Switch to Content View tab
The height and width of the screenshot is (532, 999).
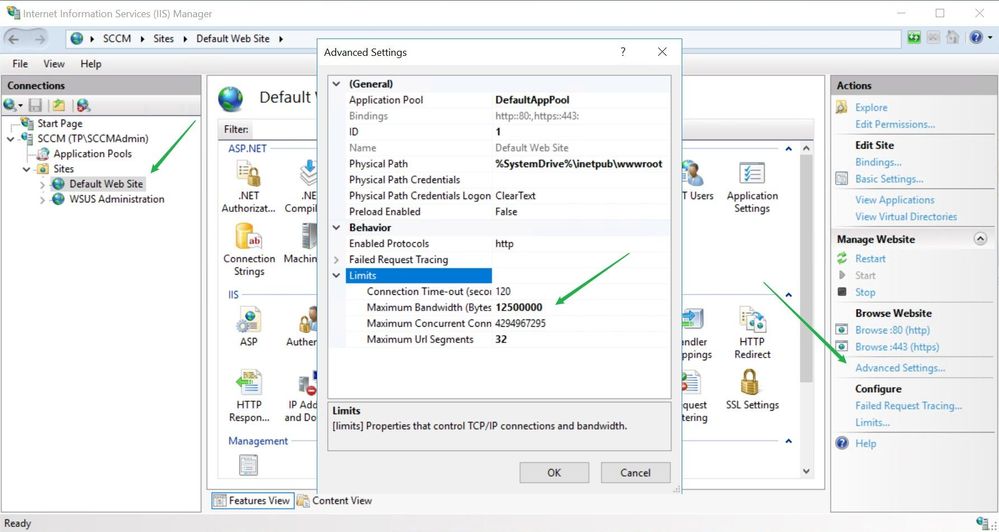tap(334, 500)
